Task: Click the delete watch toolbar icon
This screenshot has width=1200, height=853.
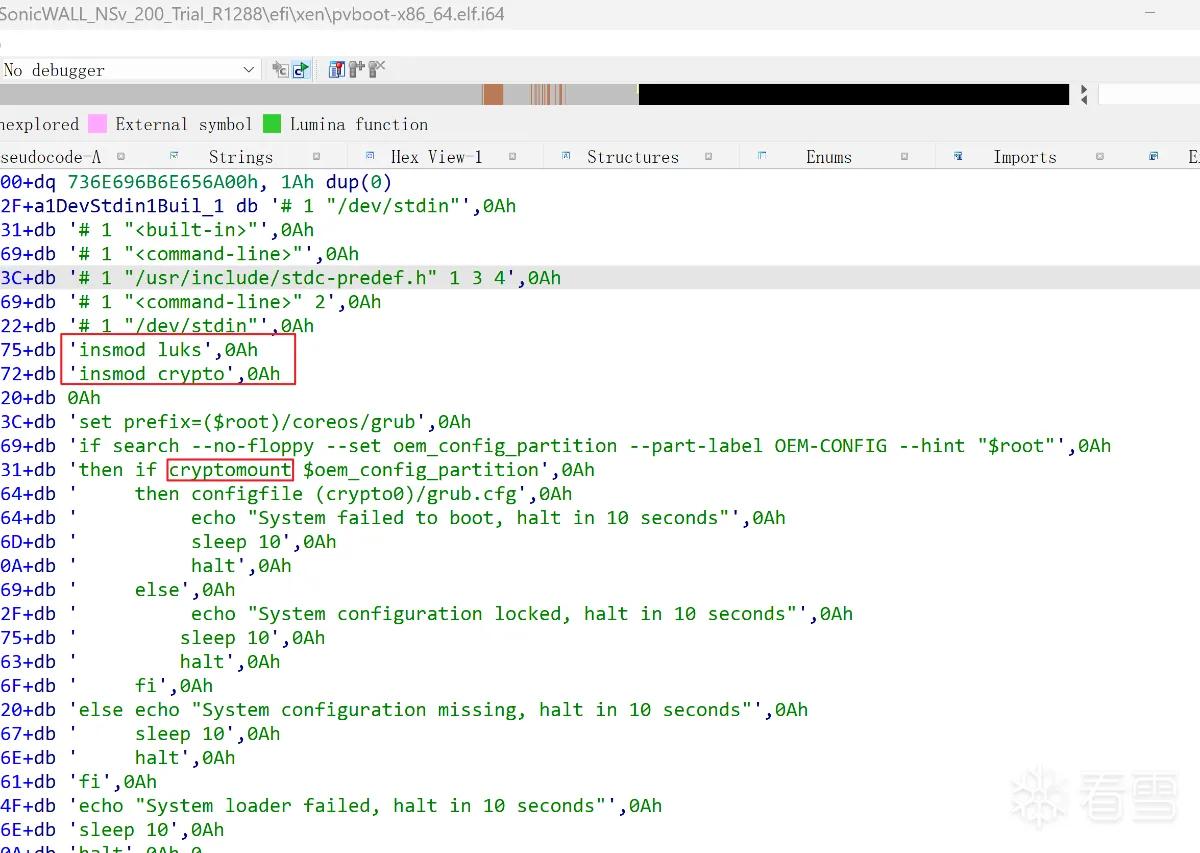Action: (377, 69)
